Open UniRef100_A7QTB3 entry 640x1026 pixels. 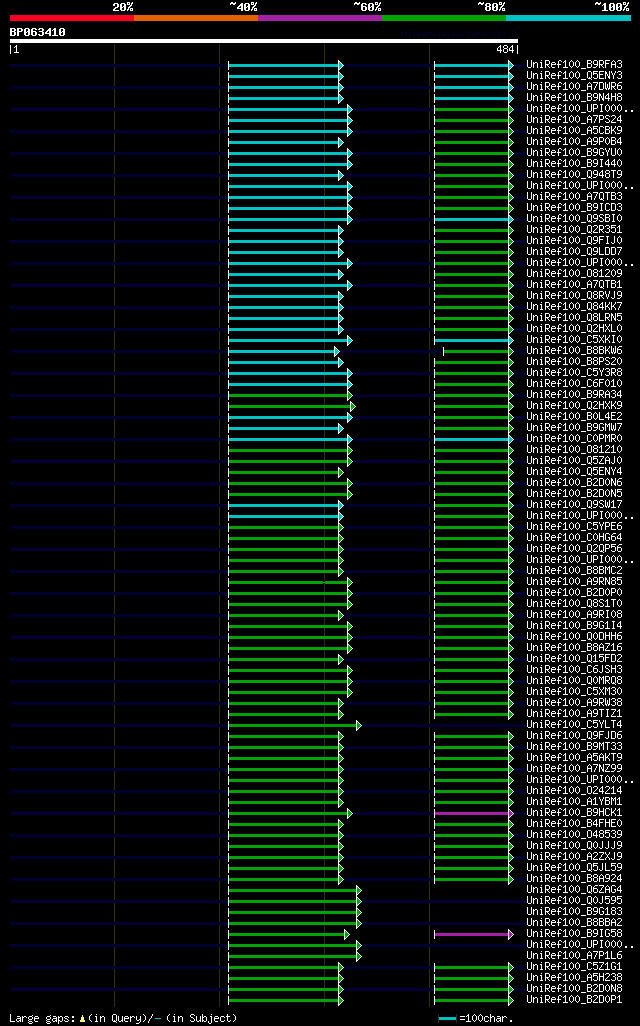pyautogui.click(x=575, y=196)
